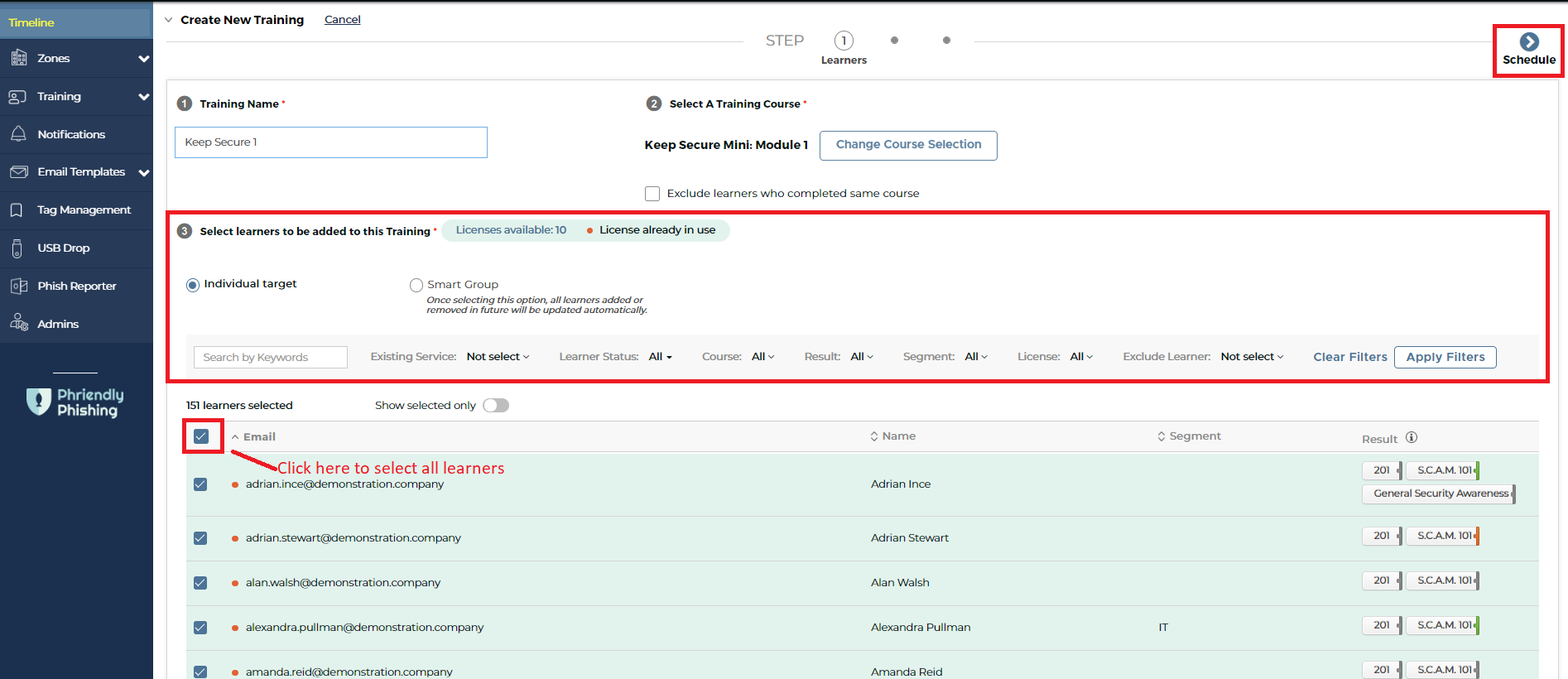Select the step 1 Learners circle

[844, 41]
